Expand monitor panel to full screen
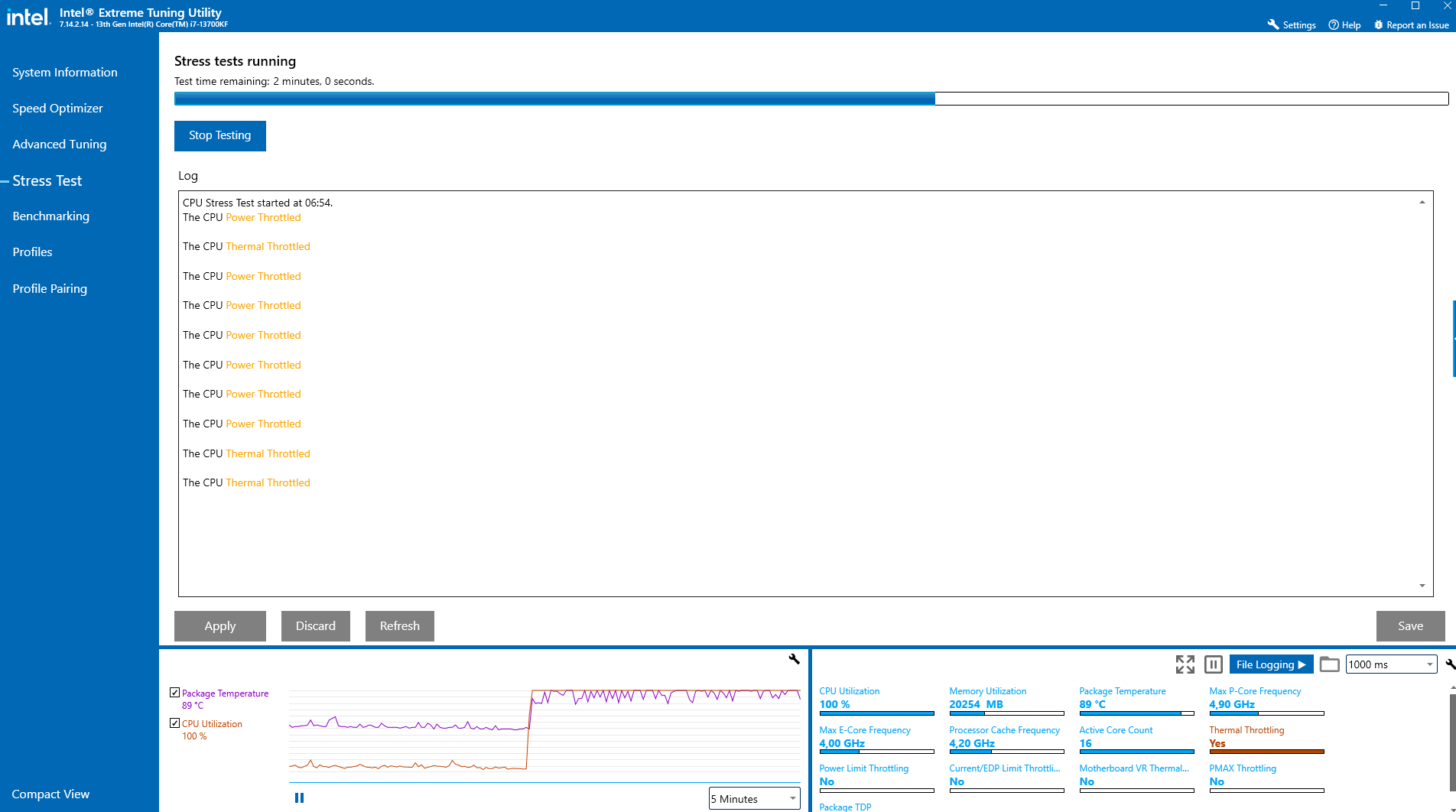The height and width of the screenshot is (812, 1456). (x=1185, y=664)
